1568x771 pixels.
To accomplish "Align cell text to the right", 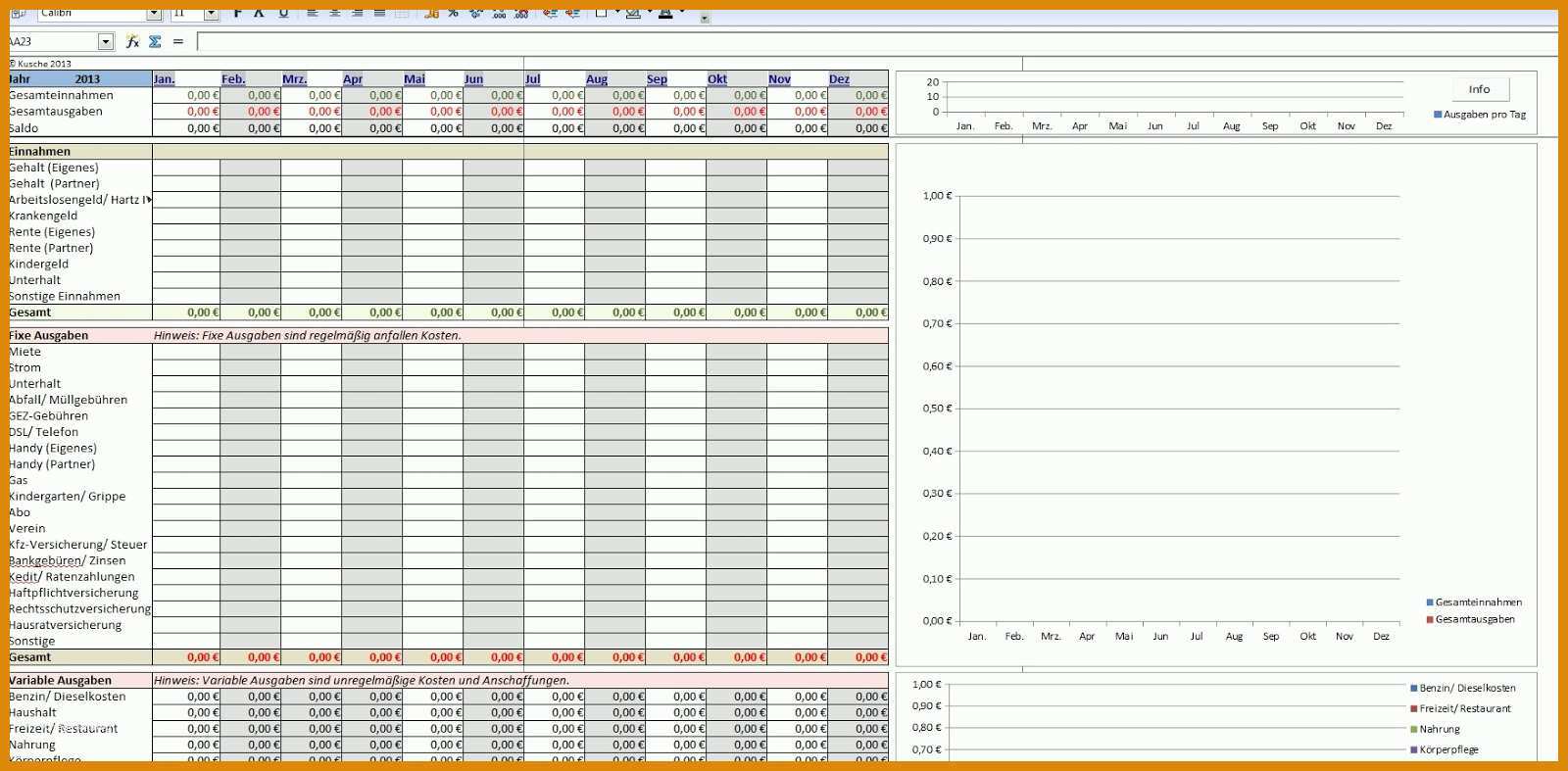I will (357, 14).
